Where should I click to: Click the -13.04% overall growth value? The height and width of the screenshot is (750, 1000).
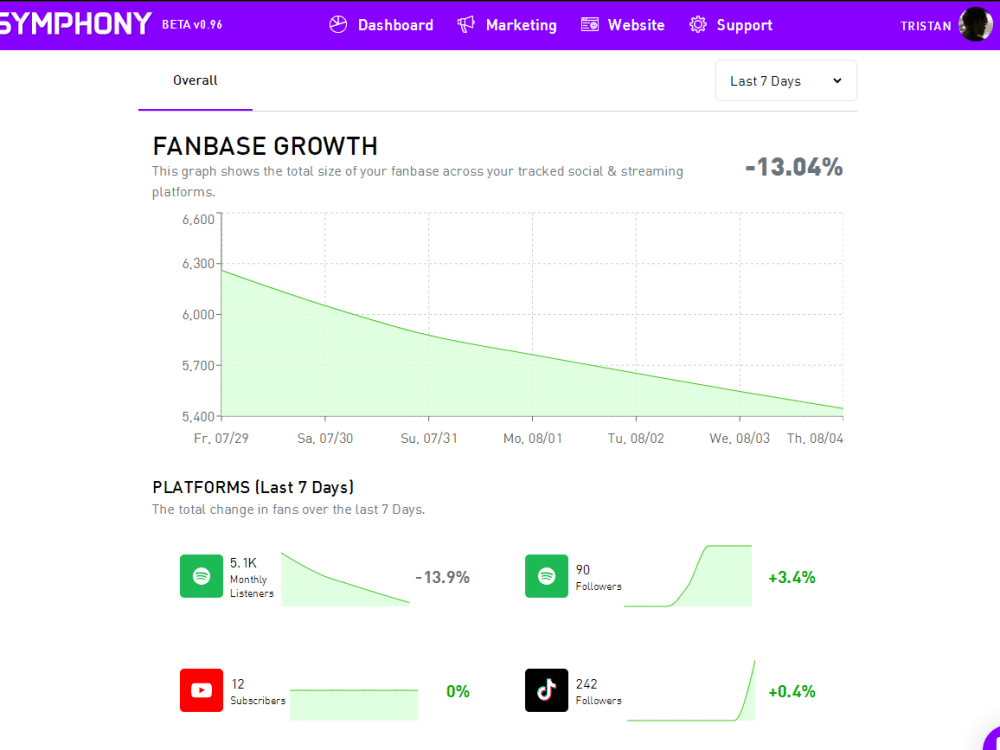(x=794, y=168)
